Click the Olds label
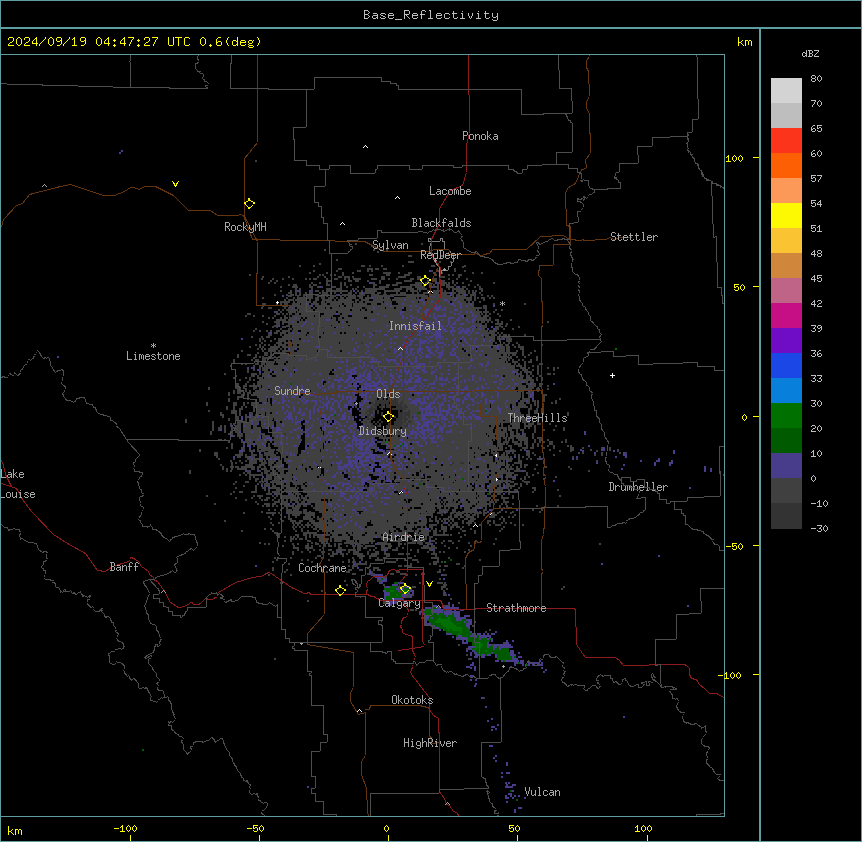 point(388,394)
